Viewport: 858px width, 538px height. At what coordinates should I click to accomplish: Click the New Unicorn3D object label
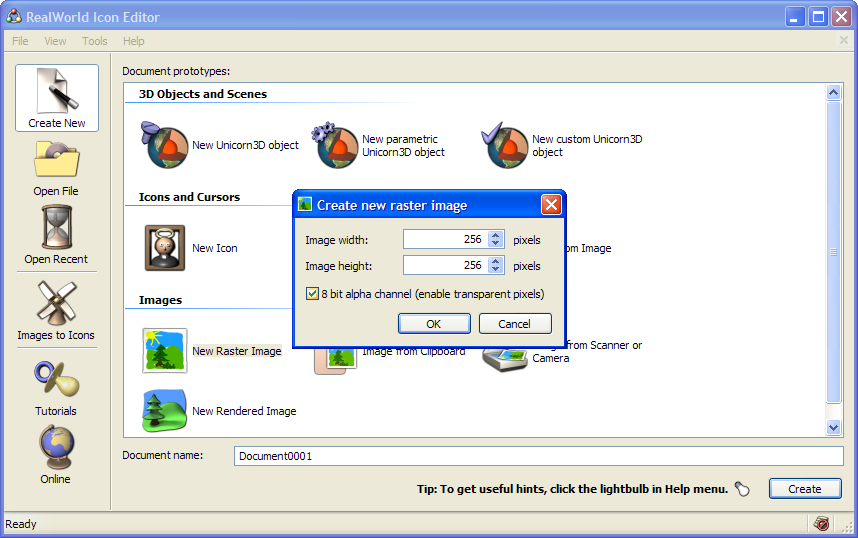(x=245, y=145)
